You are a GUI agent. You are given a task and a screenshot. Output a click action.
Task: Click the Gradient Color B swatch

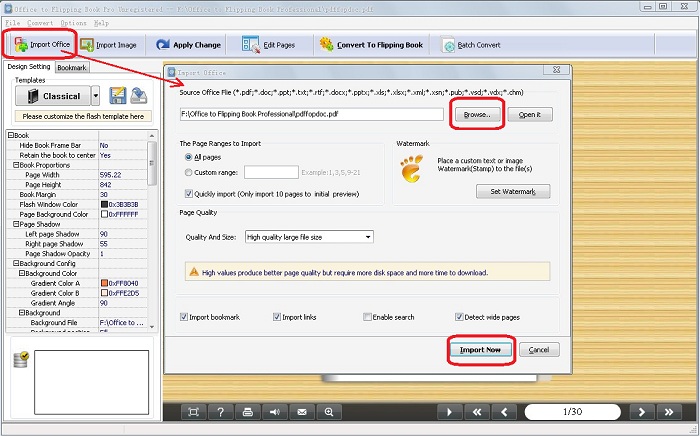[104, 293]
